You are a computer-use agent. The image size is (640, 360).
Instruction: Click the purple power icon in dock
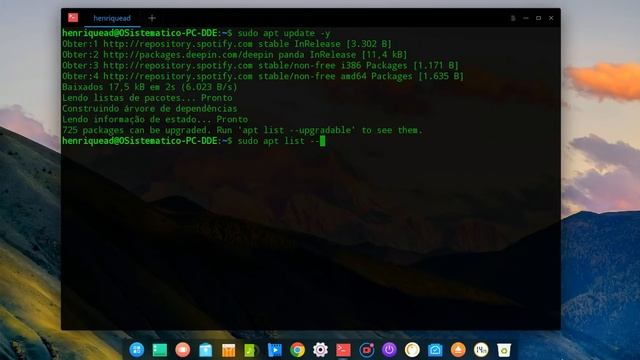point(389,350)
